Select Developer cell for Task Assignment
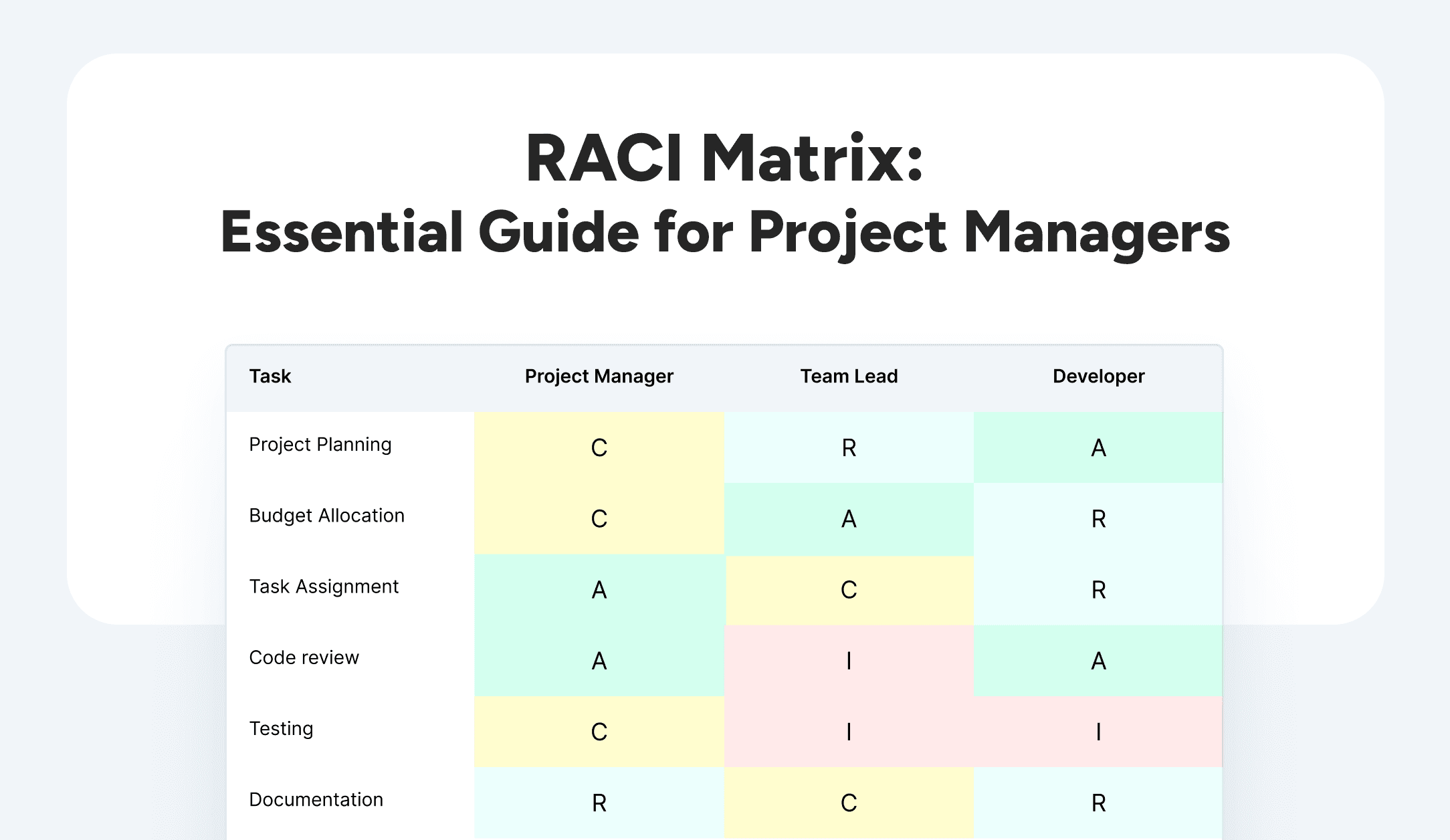Screen dimensions: 1450x840 click(x=1098, y=590)
